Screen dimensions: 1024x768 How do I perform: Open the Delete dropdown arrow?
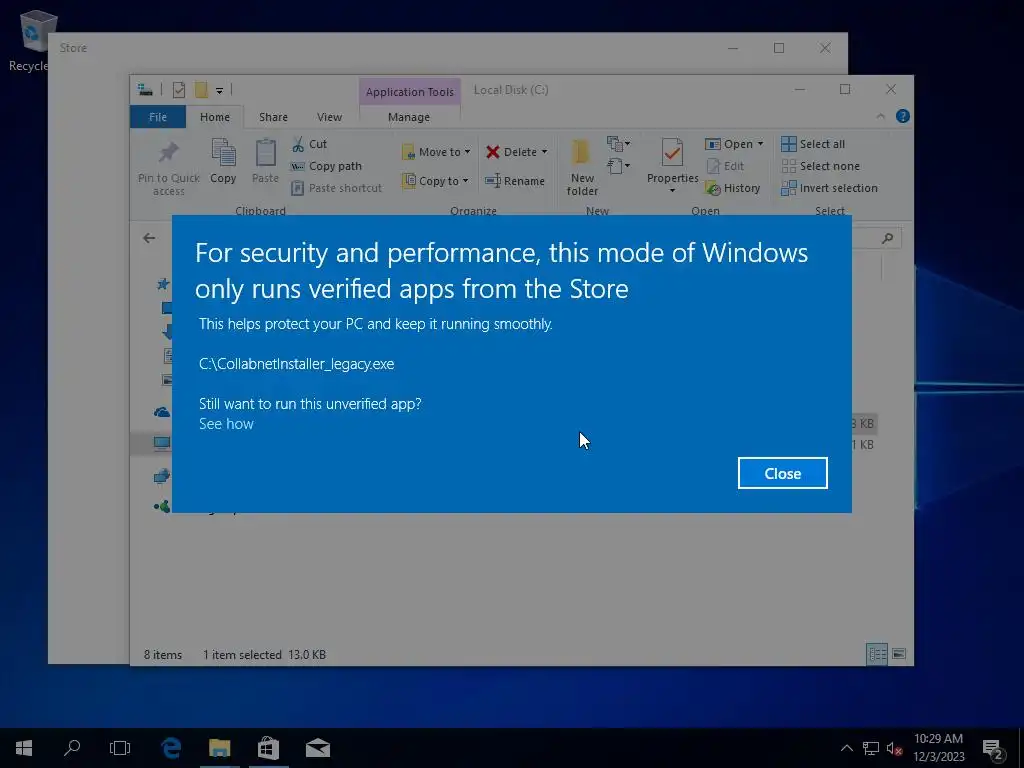tap(544, 152)
